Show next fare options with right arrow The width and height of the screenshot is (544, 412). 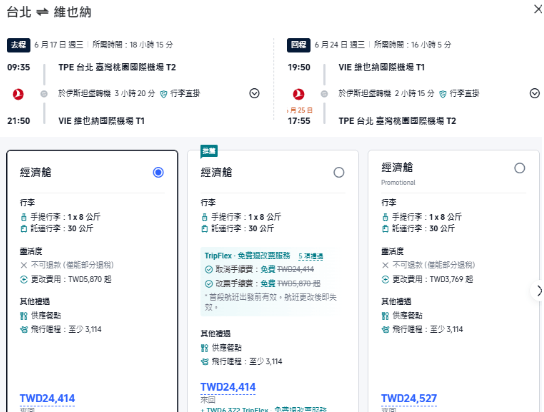point(538,291)
